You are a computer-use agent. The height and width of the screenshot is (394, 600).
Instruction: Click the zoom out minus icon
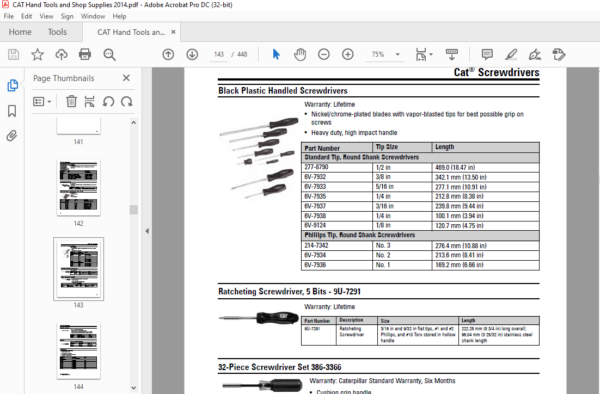[324, 54]
